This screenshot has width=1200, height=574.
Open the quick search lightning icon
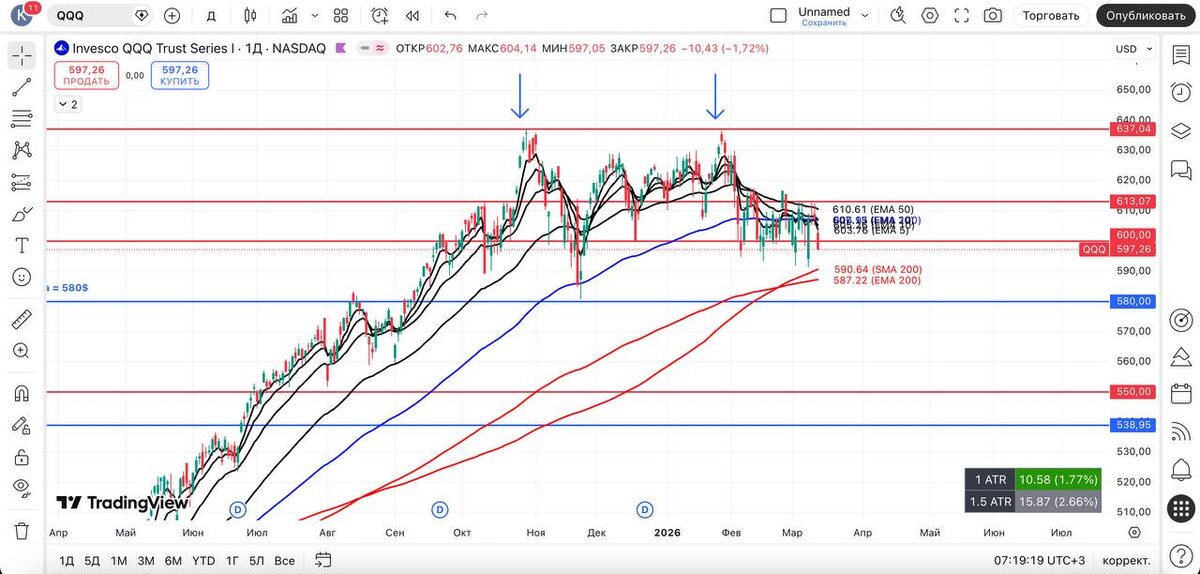pos(897,15)
